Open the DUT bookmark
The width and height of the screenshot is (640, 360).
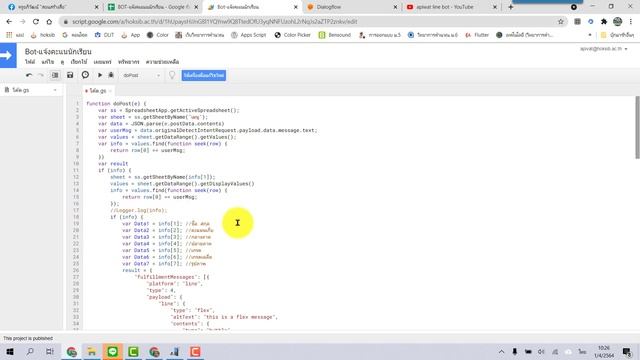pyautogui.click(x=104, y=35)
